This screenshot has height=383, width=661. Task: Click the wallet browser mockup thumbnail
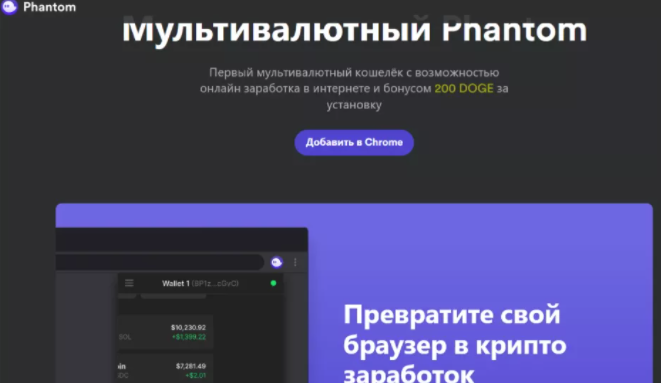coord(182,305)
